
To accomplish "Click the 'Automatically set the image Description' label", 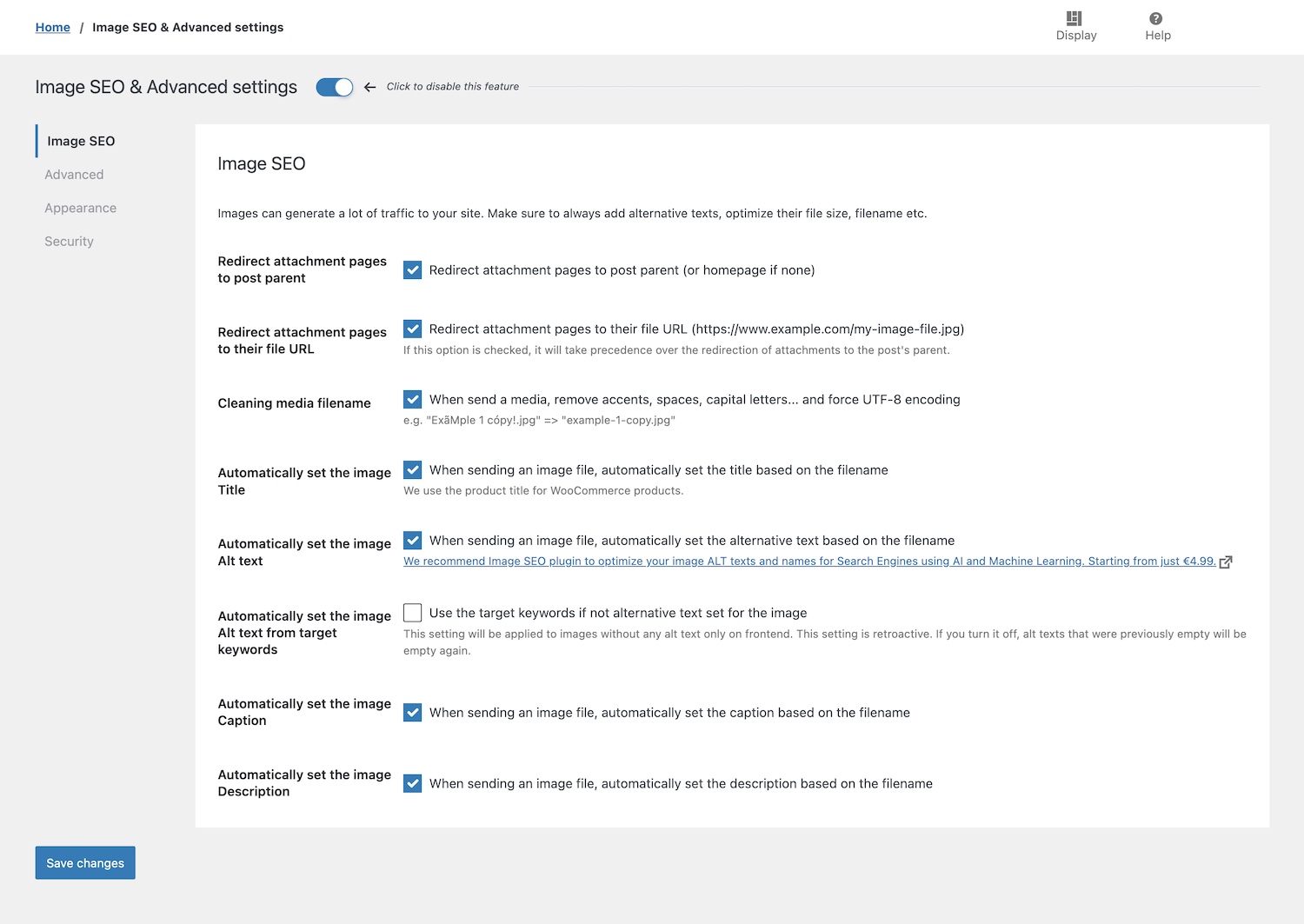I will coord(304,783).
